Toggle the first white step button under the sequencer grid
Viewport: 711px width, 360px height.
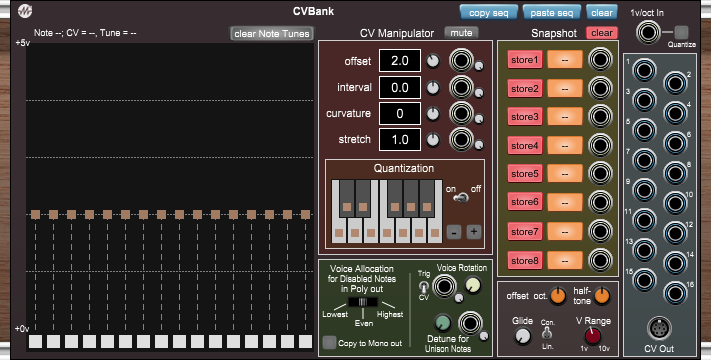35,341
